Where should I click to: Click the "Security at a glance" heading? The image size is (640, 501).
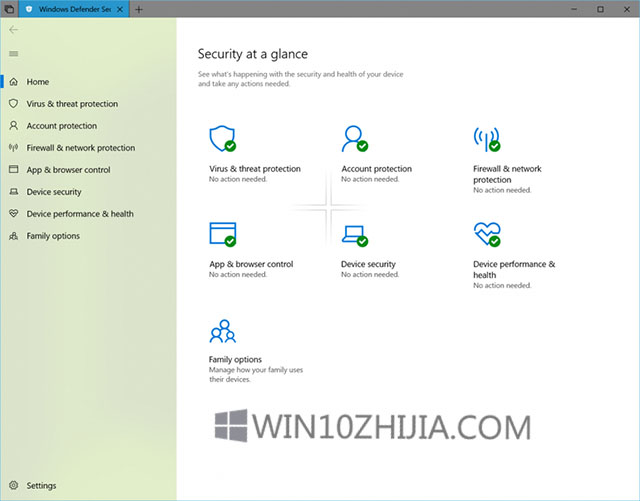click(x=253, y=54)
